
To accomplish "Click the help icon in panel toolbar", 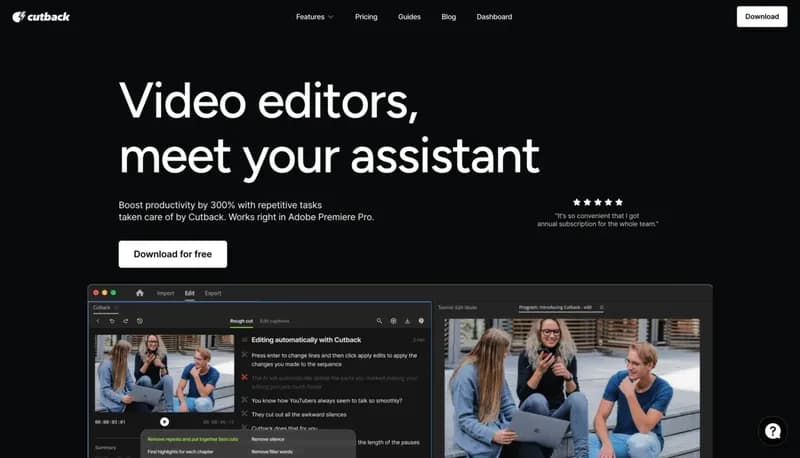I will pyautogui.click(x=421, y=321).
